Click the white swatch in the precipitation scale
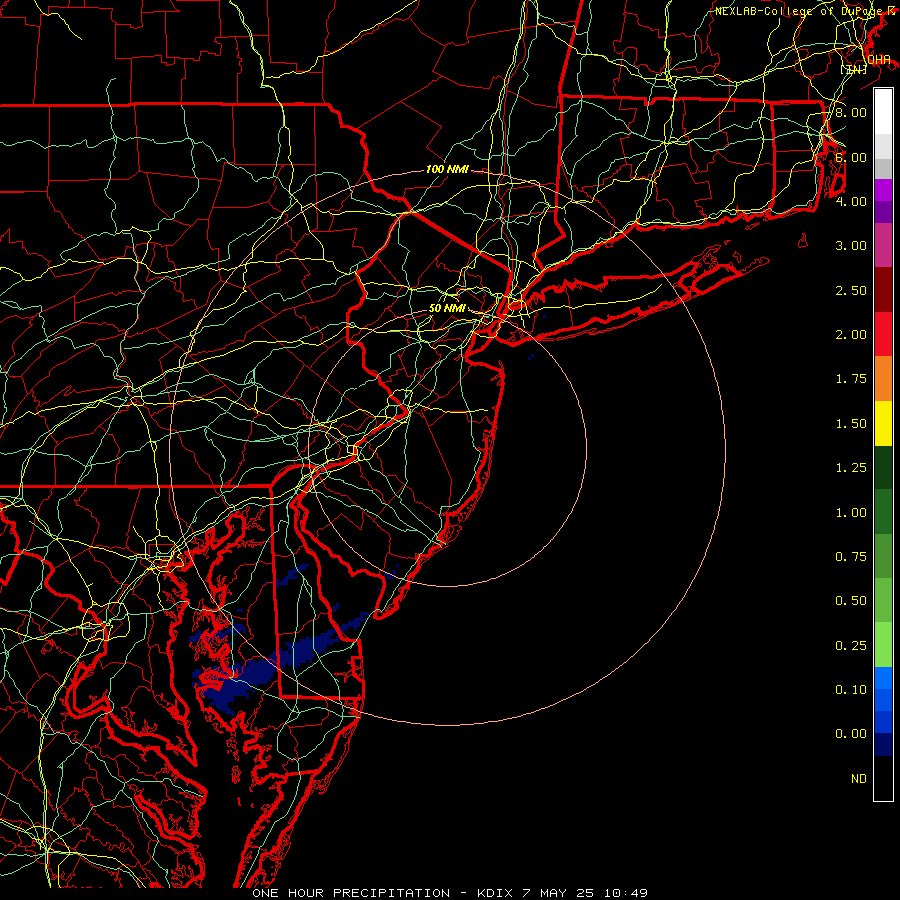900x900 pixels. point(883,112)
